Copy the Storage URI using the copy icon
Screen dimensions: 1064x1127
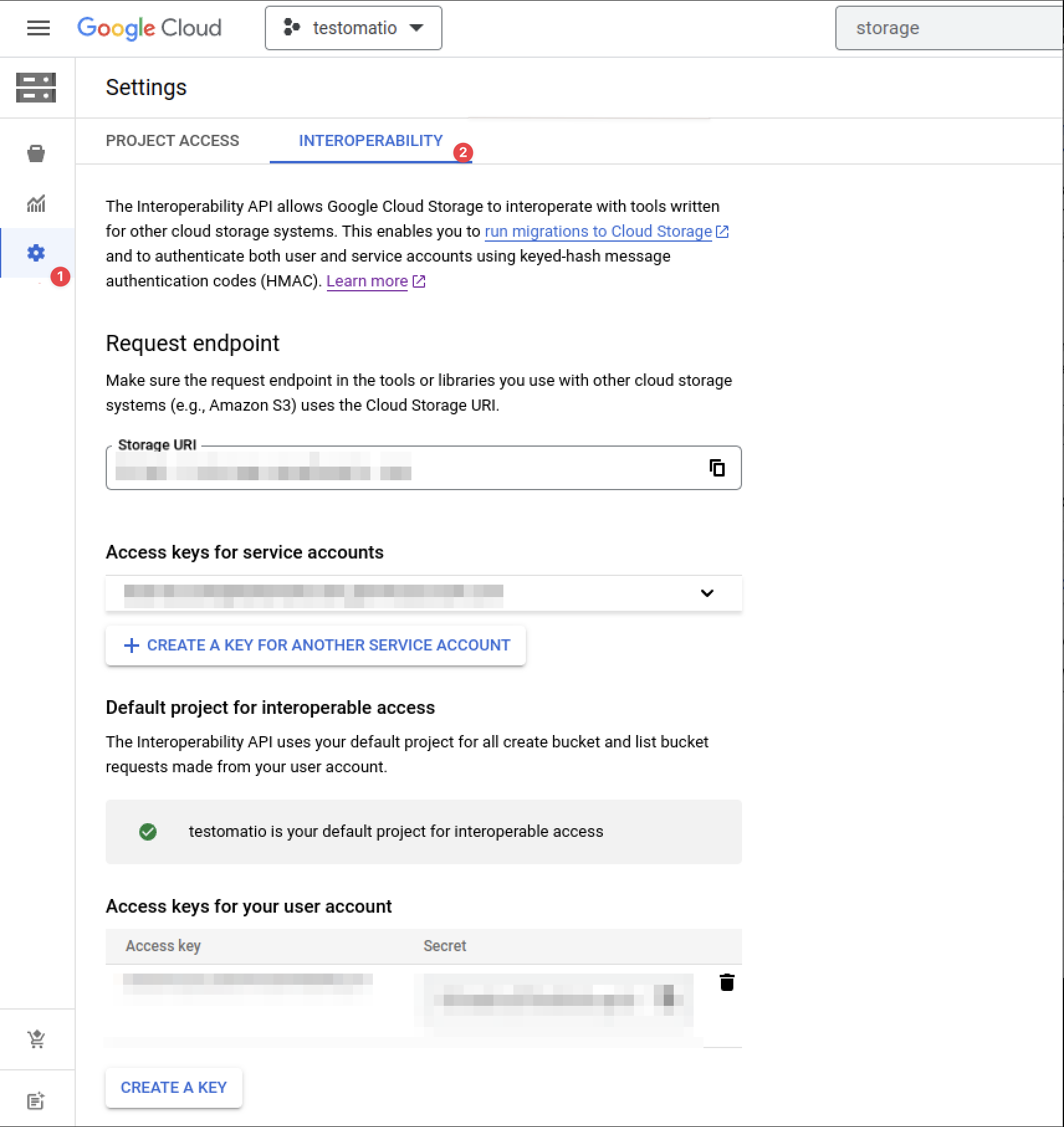click(718, 469)
